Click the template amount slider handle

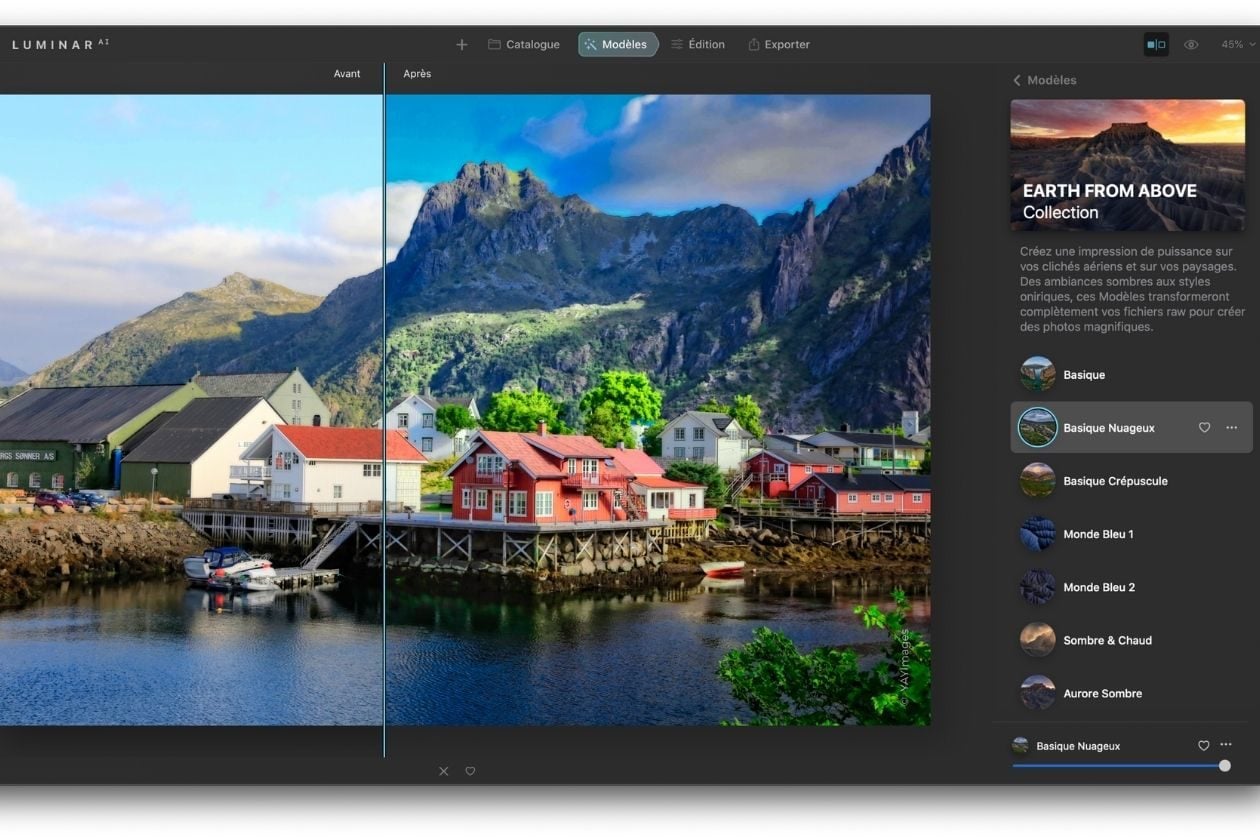tap(1224, 766)
